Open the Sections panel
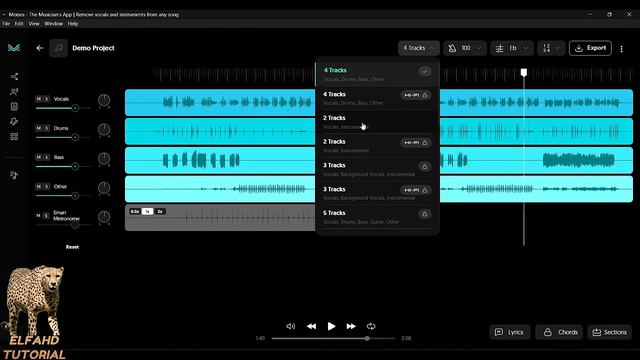Image resolution: width=640 pixels, height=360 pixels. (609, 332)
